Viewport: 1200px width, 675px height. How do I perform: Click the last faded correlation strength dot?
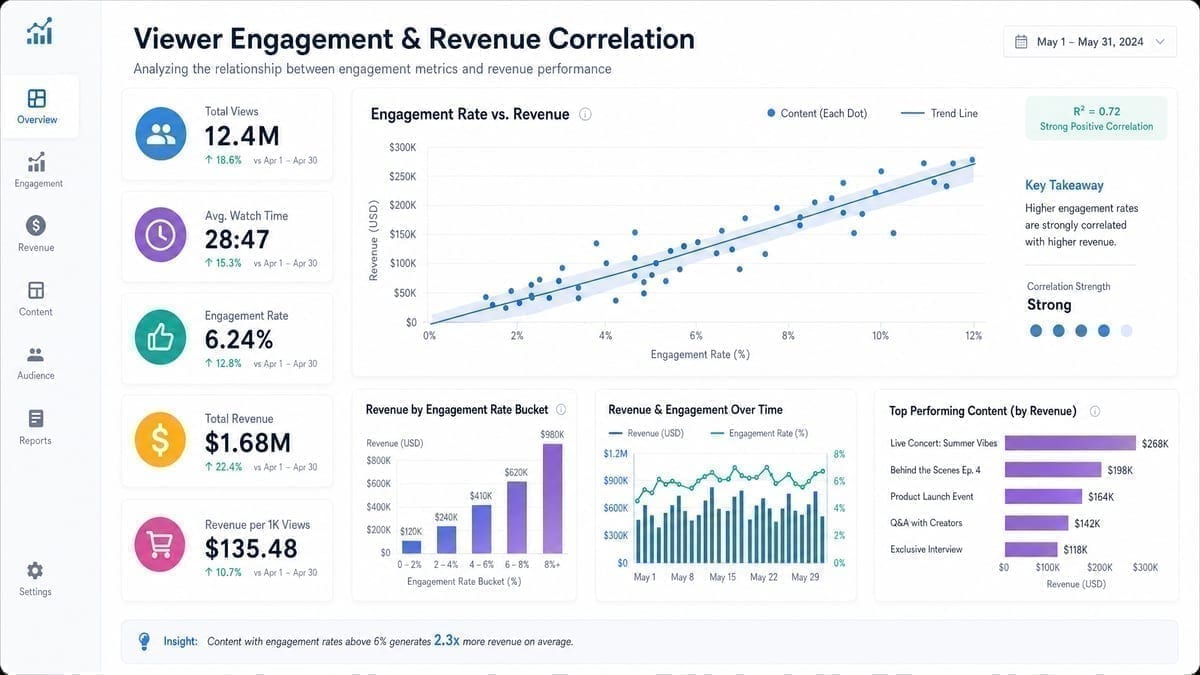click(1126, 331)
